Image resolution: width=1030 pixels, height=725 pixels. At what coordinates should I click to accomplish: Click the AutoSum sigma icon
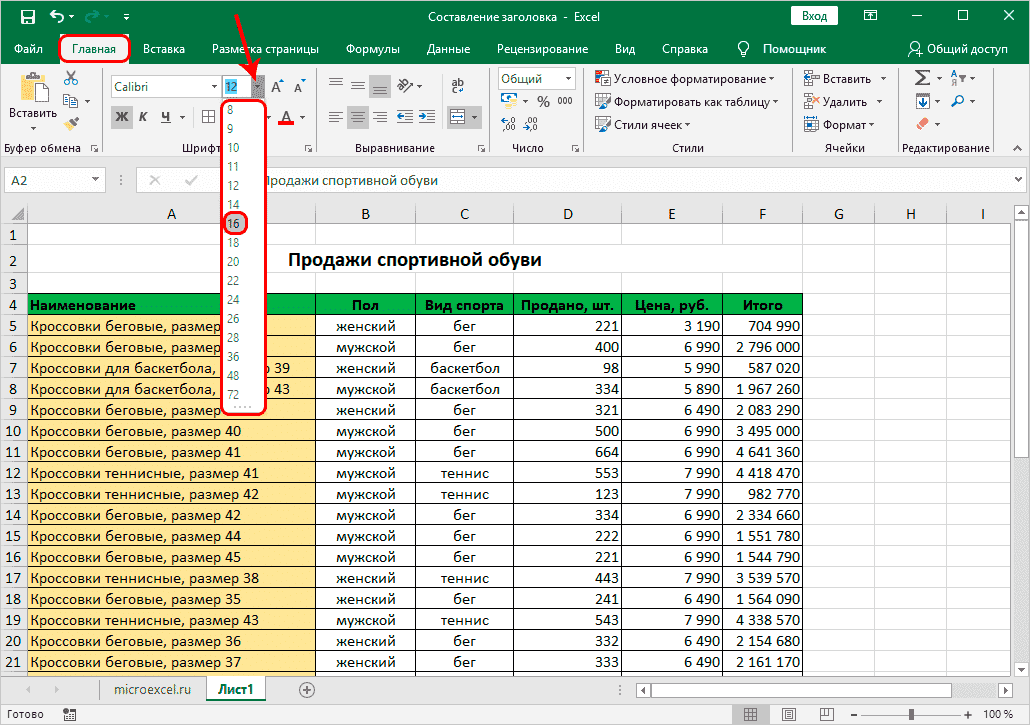[922, 79]
